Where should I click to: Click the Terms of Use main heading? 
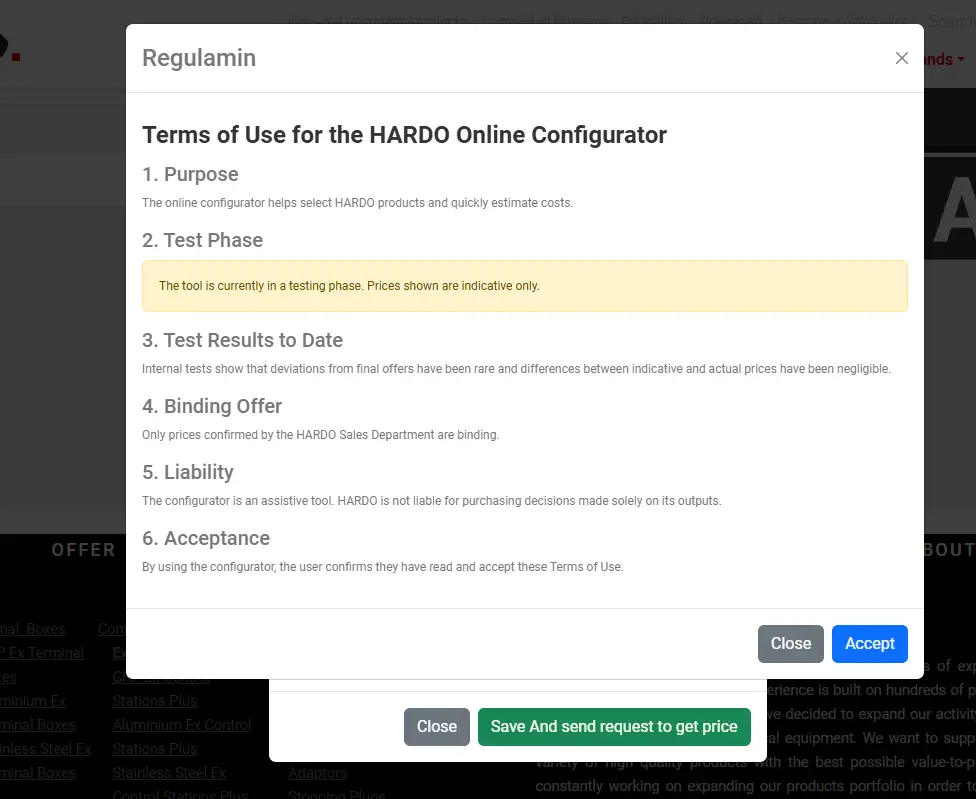[404, 134]
